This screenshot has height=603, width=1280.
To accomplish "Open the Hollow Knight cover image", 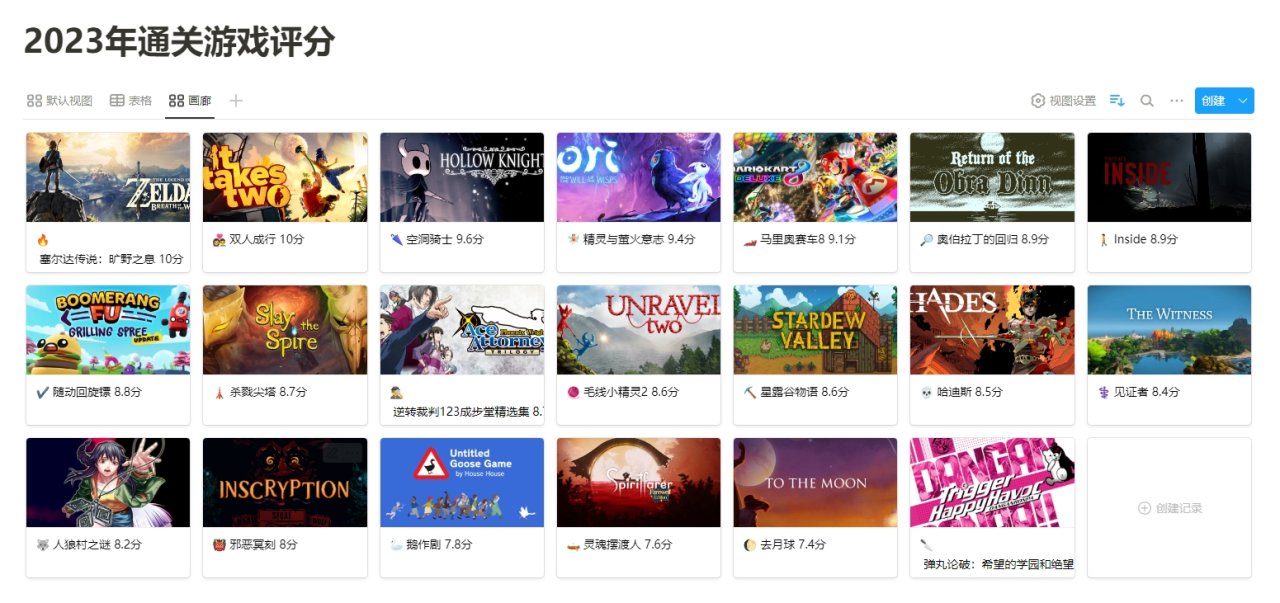I will click(462, 177).
